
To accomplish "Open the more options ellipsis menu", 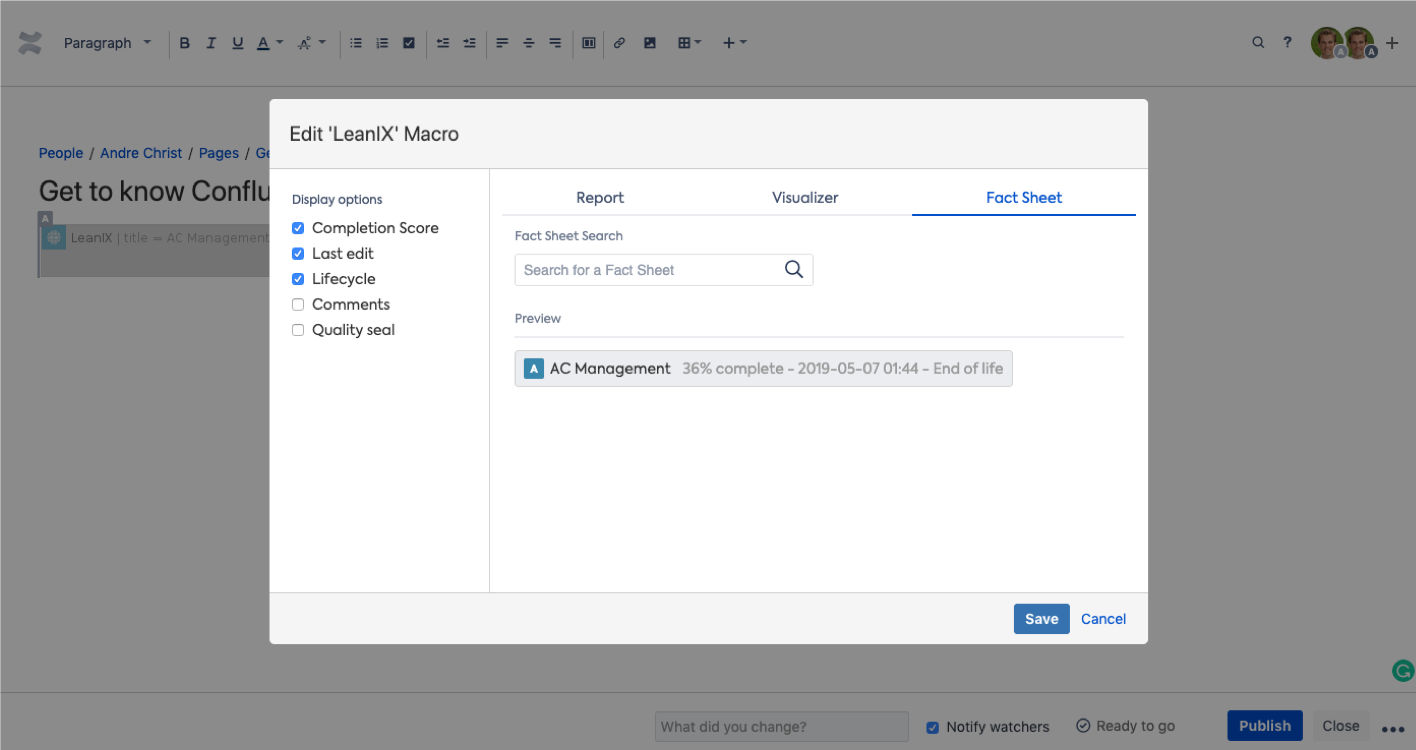I will (1394, 728).
